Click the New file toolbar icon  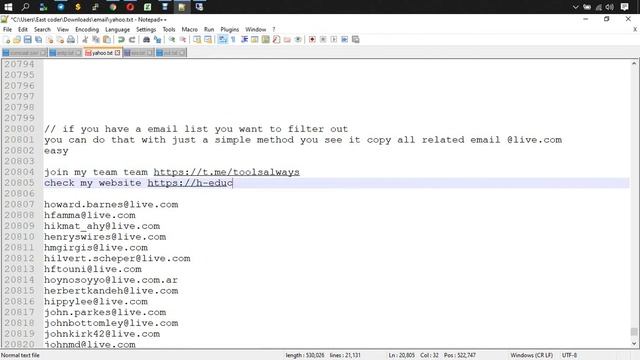pos(6,40)
